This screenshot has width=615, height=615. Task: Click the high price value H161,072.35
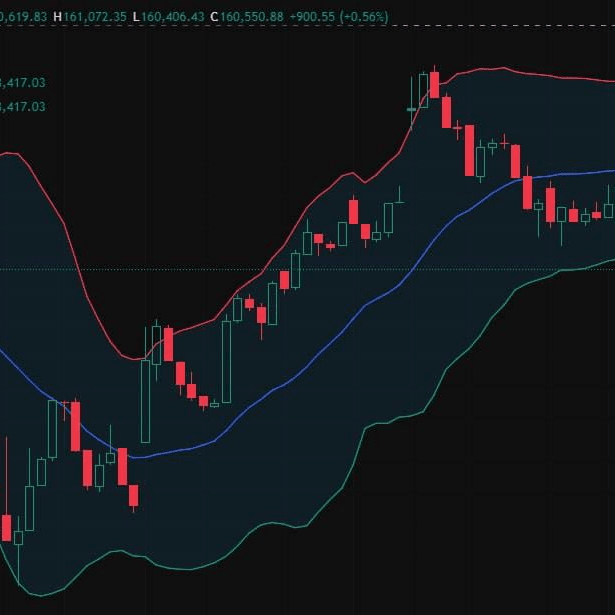point(90,17)
